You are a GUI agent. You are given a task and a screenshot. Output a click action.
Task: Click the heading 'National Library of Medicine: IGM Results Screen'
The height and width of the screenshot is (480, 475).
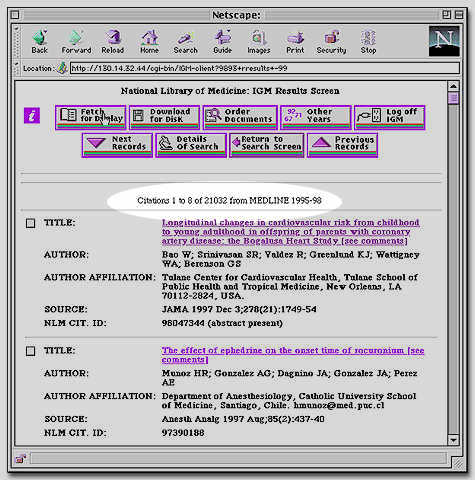click(x=230, y=91)
